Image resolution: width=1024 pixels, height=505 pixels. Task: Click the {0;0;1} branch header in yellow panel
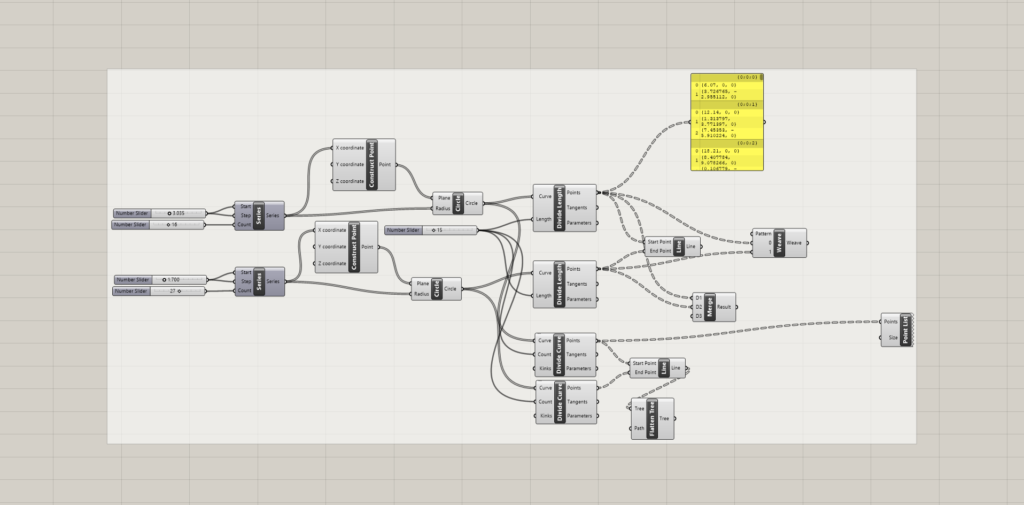[727, 104]
